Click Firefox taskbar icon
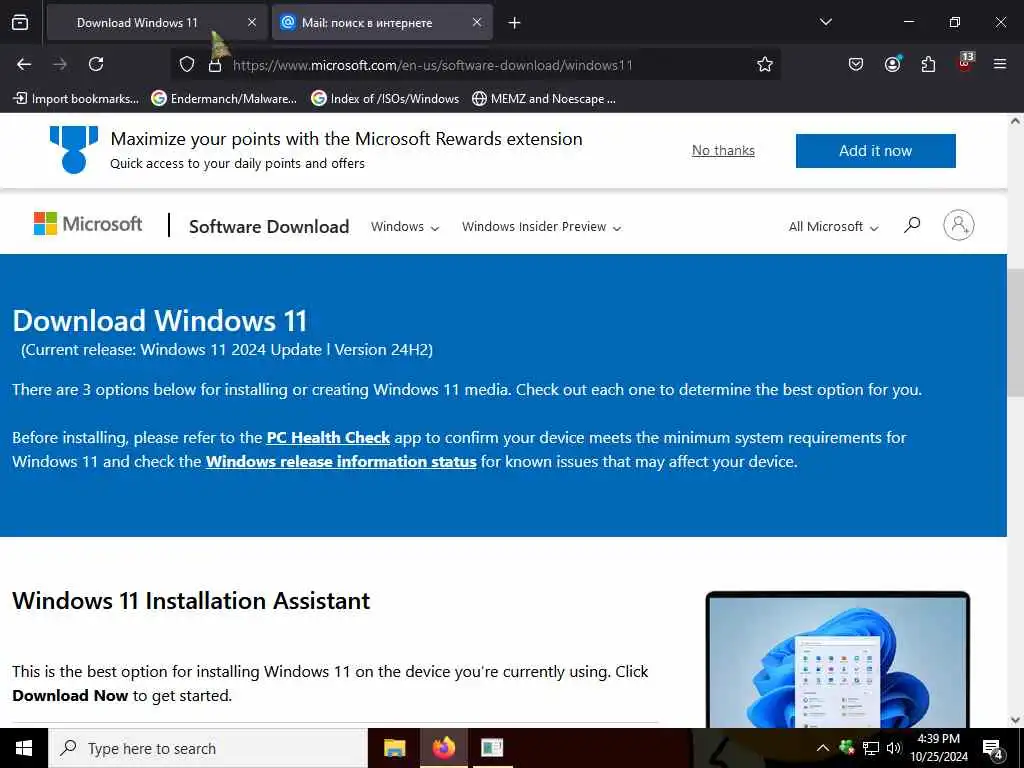Screen dimensions: 1024x768 click(x=443, y=748)
